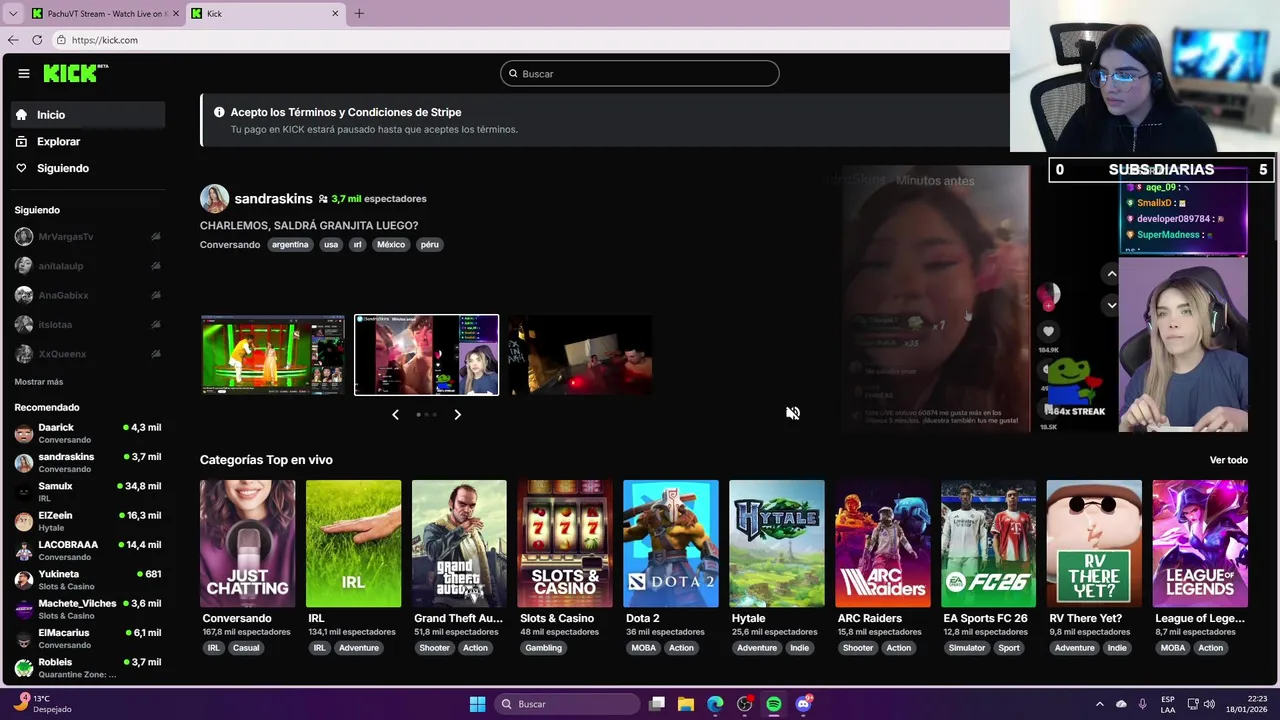The width and height of the screenshot is (1280, 720).
Task: Open anitalaulp followed channel
Action: [88, 266]
